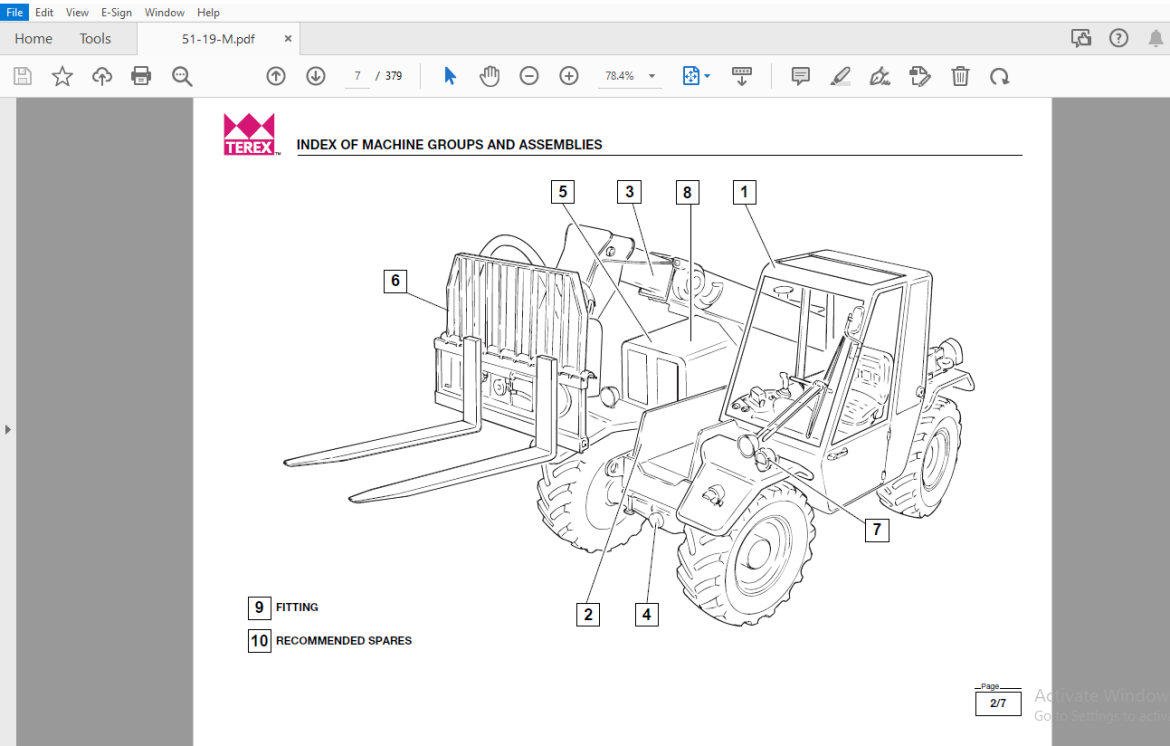The image size is (1170, 746).
Task: Print the document with printer icon
Action: coord(141,76)
